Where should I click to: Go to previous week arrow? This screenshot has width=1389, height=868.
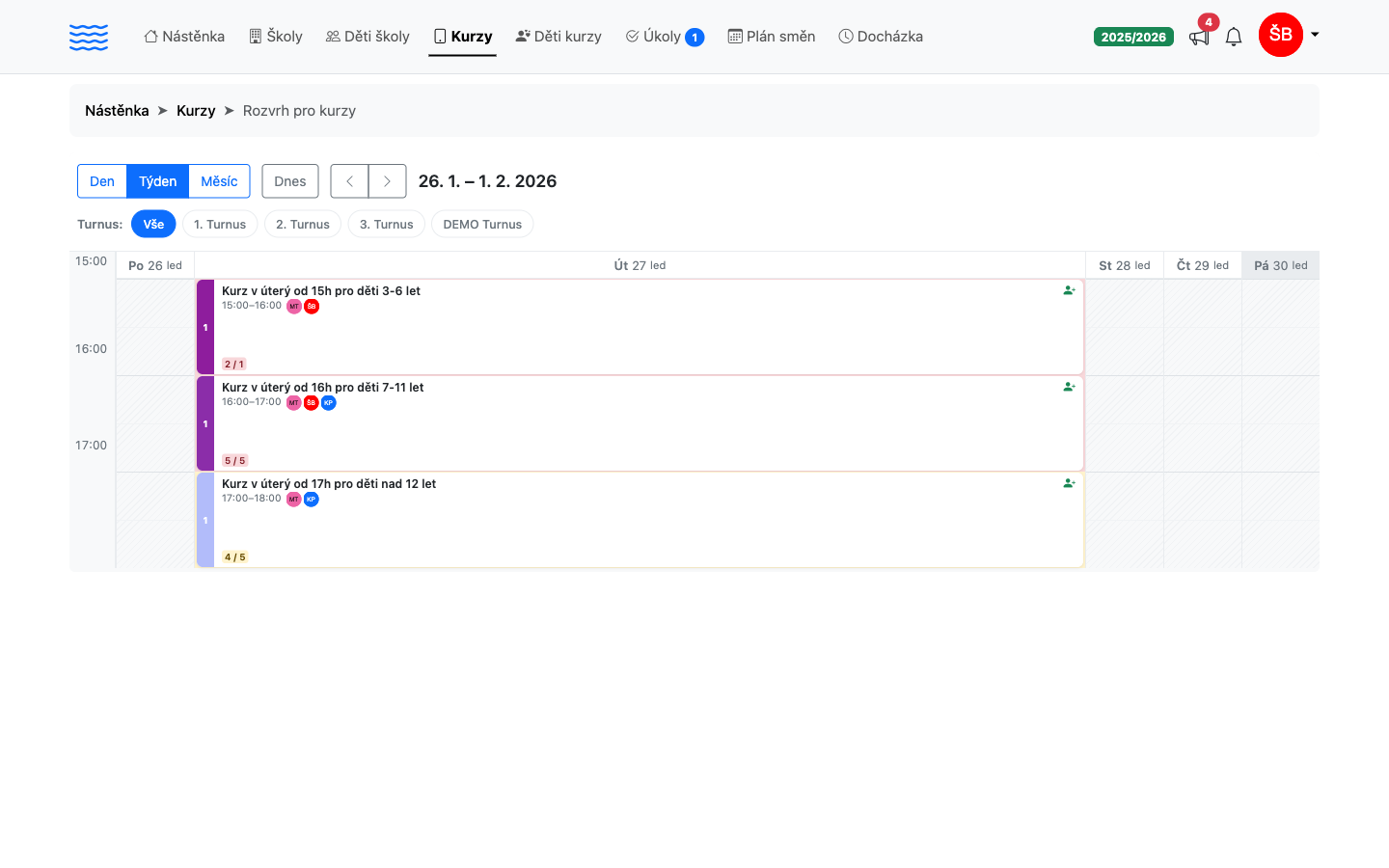pyautogui.click(x=349, y=181)
